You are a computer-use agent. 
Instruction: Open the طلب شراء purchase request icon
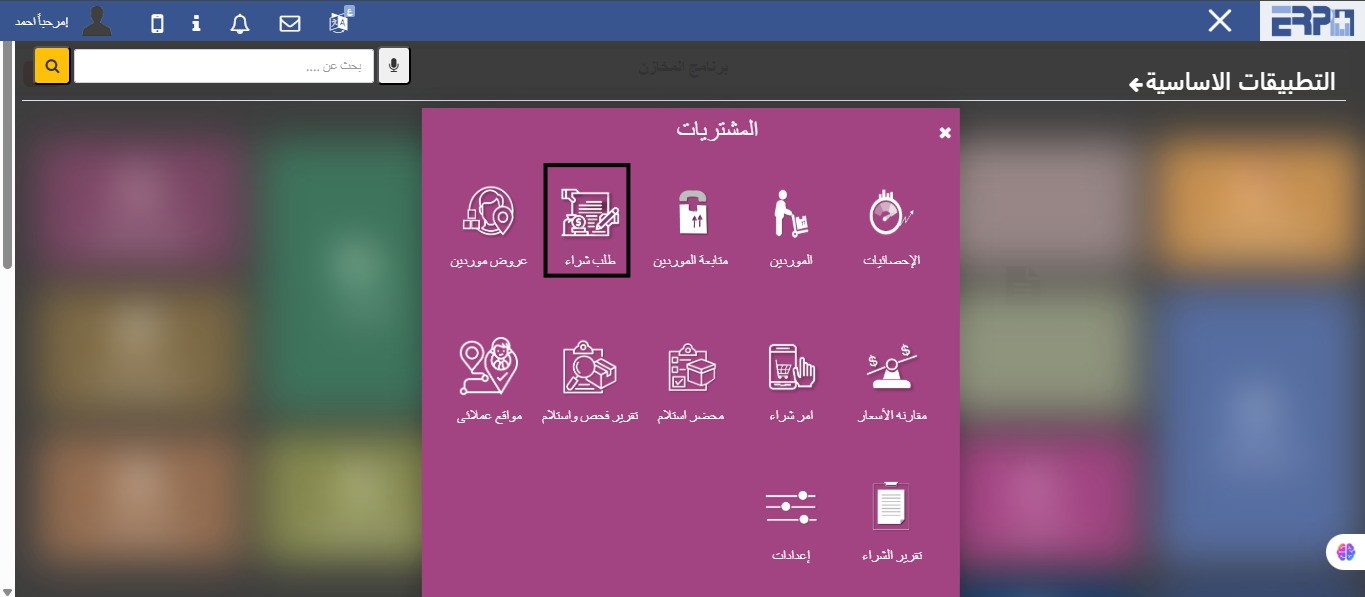click(587, 221)
